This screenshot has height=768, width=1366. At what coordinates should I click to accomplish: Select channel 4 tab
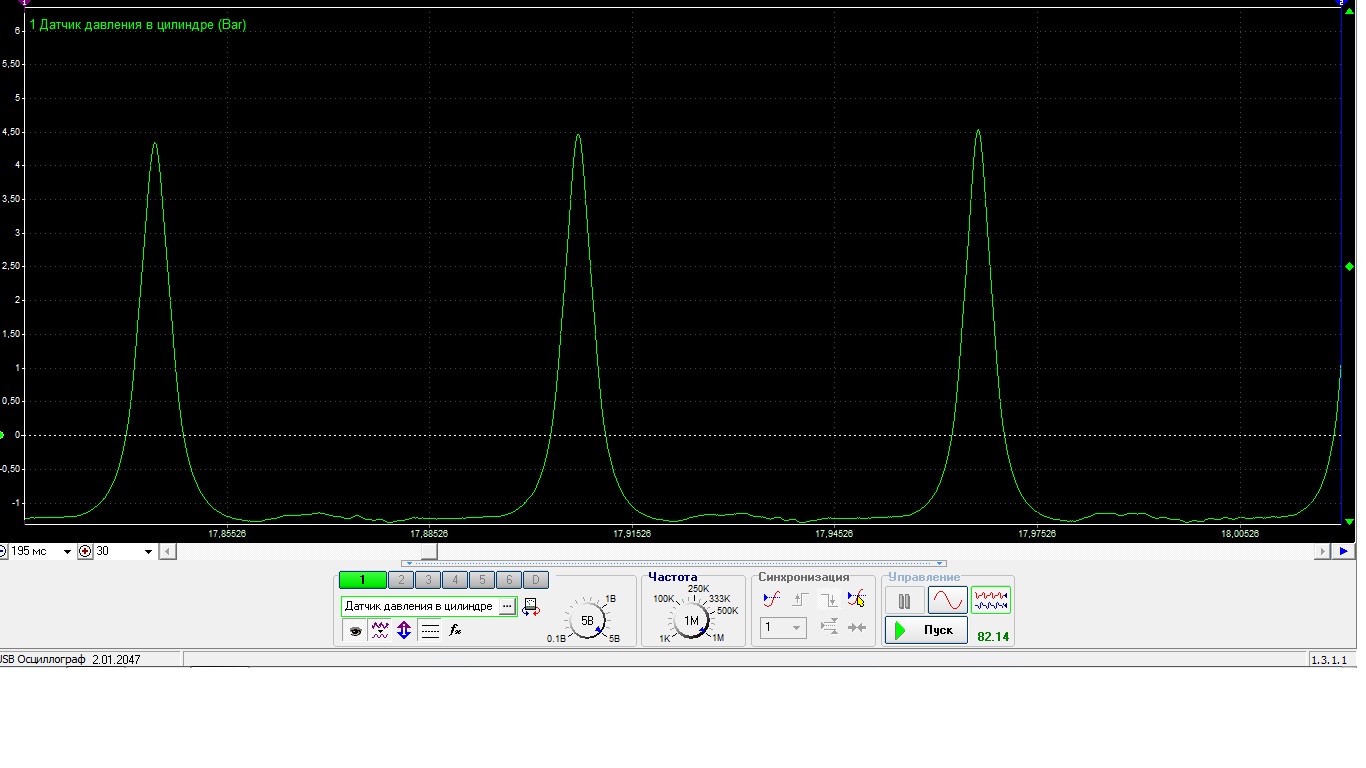tap(455, 580)
